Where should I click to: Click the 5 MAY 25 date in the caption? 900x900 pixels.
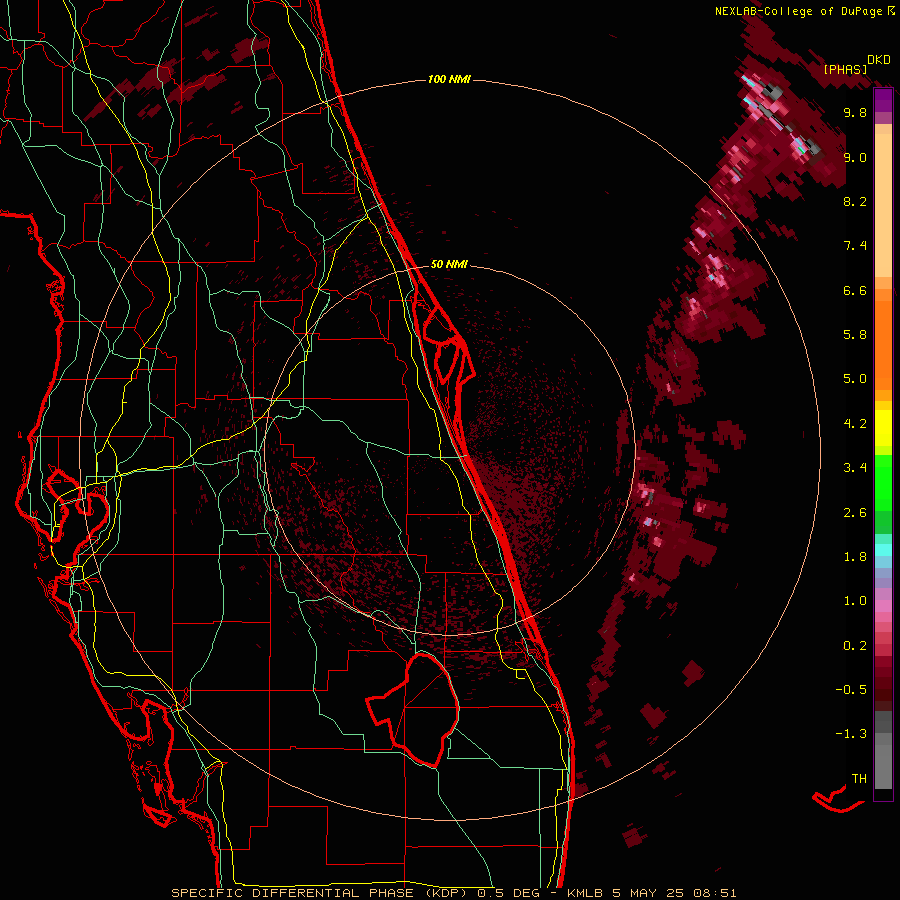click(x=648, y=893)
